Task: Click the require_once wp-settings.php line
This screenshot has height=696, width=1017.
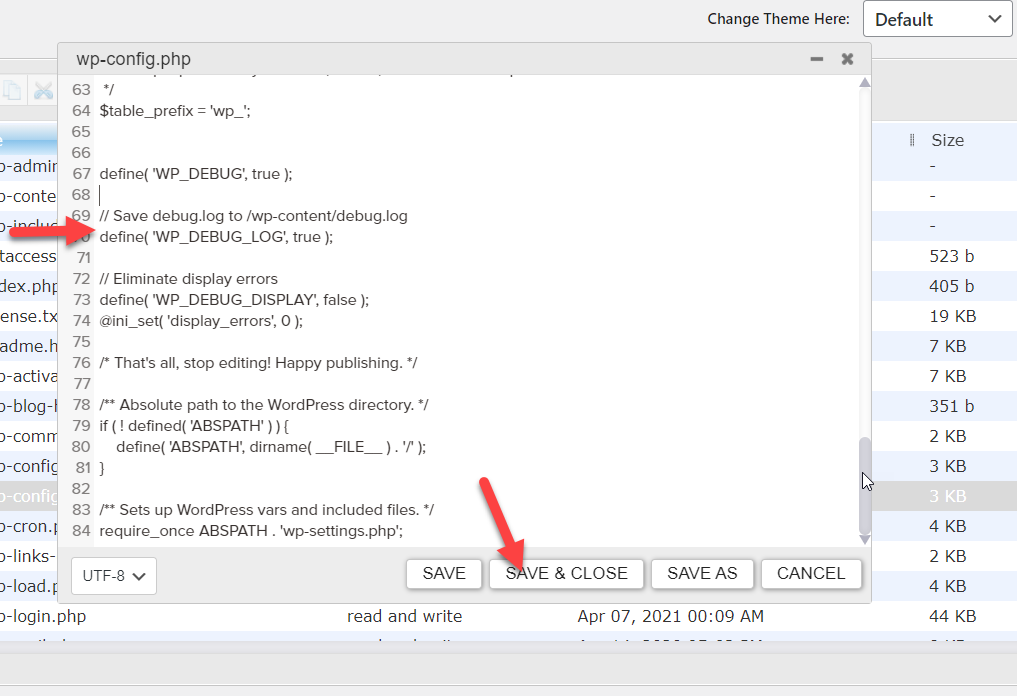Action: [x=251, y=531]
